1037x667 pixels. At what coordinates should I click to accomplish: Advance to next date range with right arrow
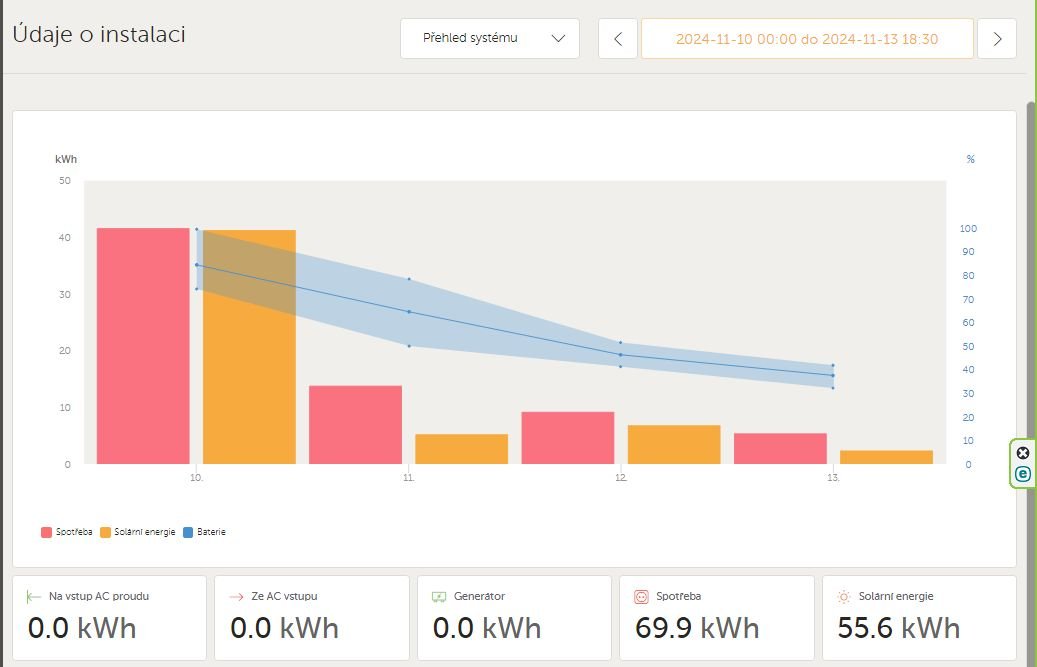997,39
